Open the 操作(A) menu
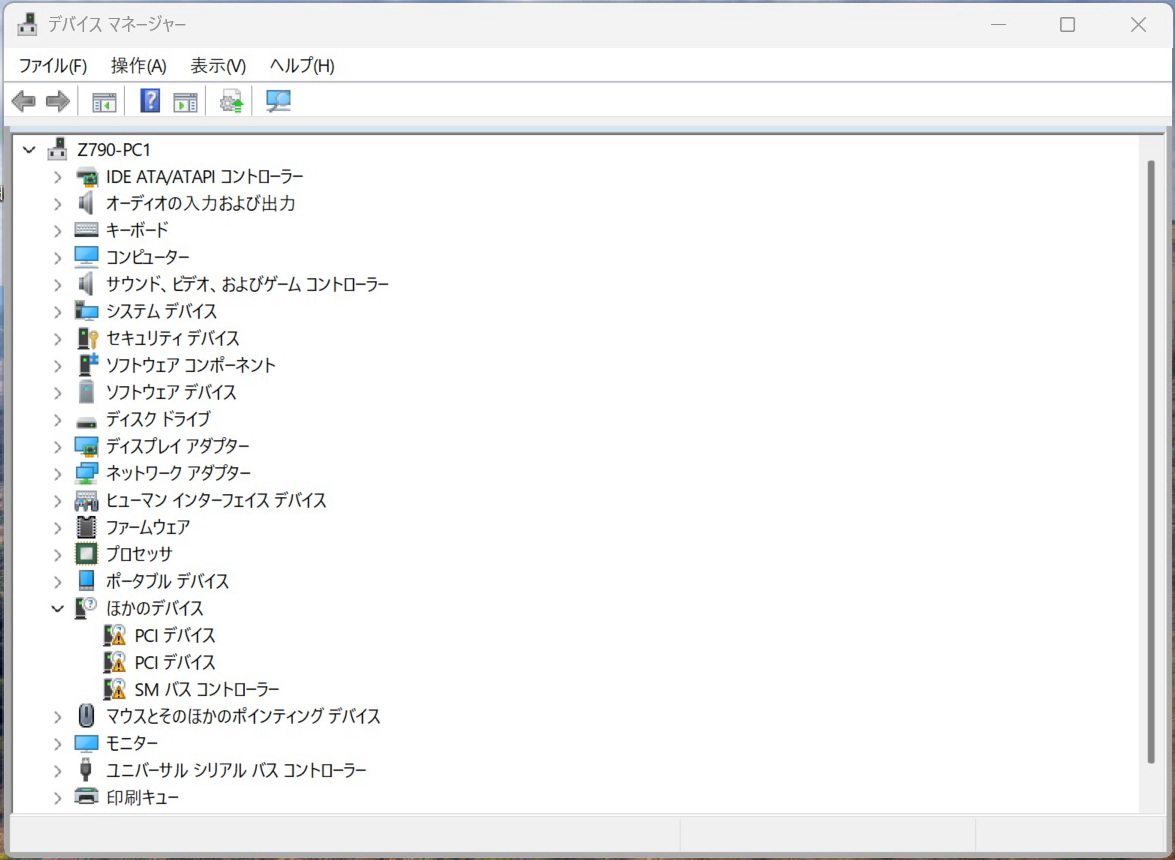The height and width of the screenshot is (860, 1175). pos(138,66)
